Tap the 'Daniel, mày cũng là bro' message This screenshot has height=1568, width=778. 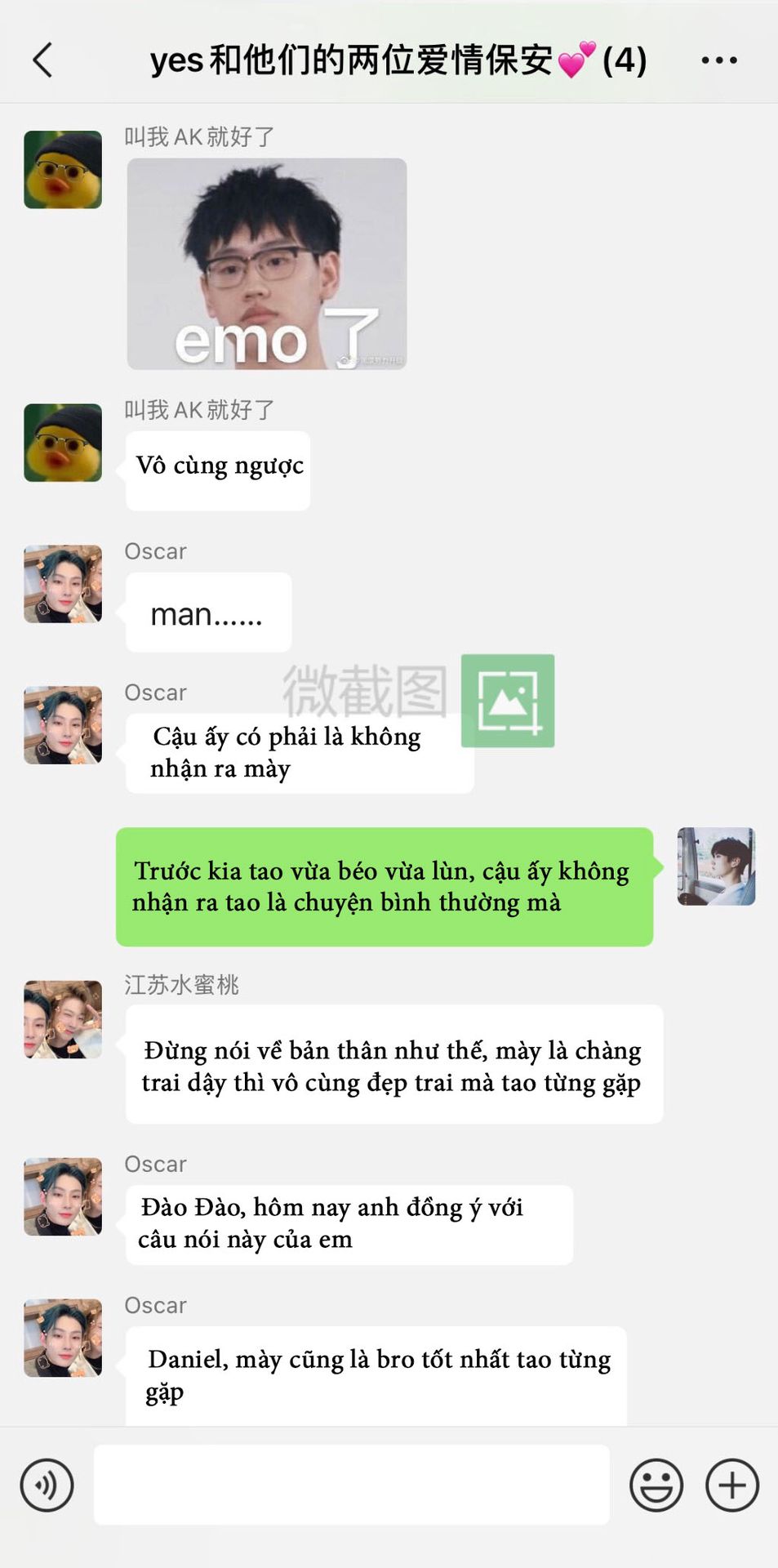(x=376, y=1375)
